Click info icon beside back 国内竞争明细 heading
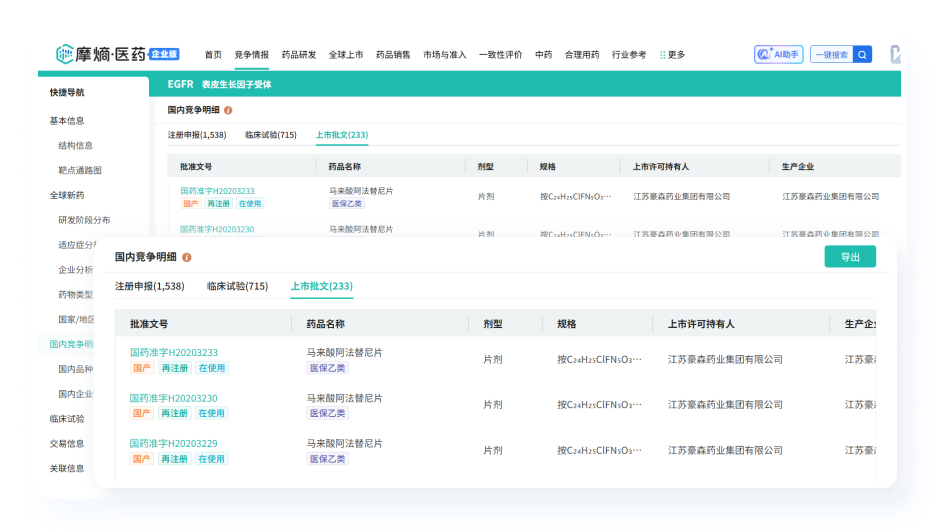Viewport: 940px width, 532px height. pyautogui.click(x=228, y=110)
